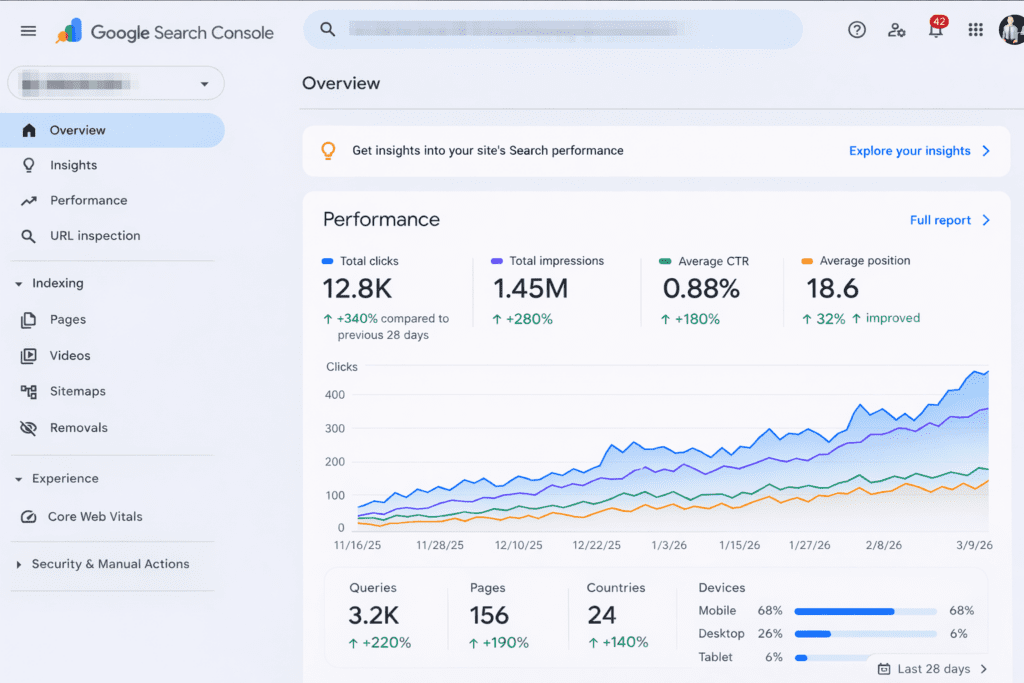Click the Core Web Vitals gauge icon
1024x683 pixels.
coord(28,516)
